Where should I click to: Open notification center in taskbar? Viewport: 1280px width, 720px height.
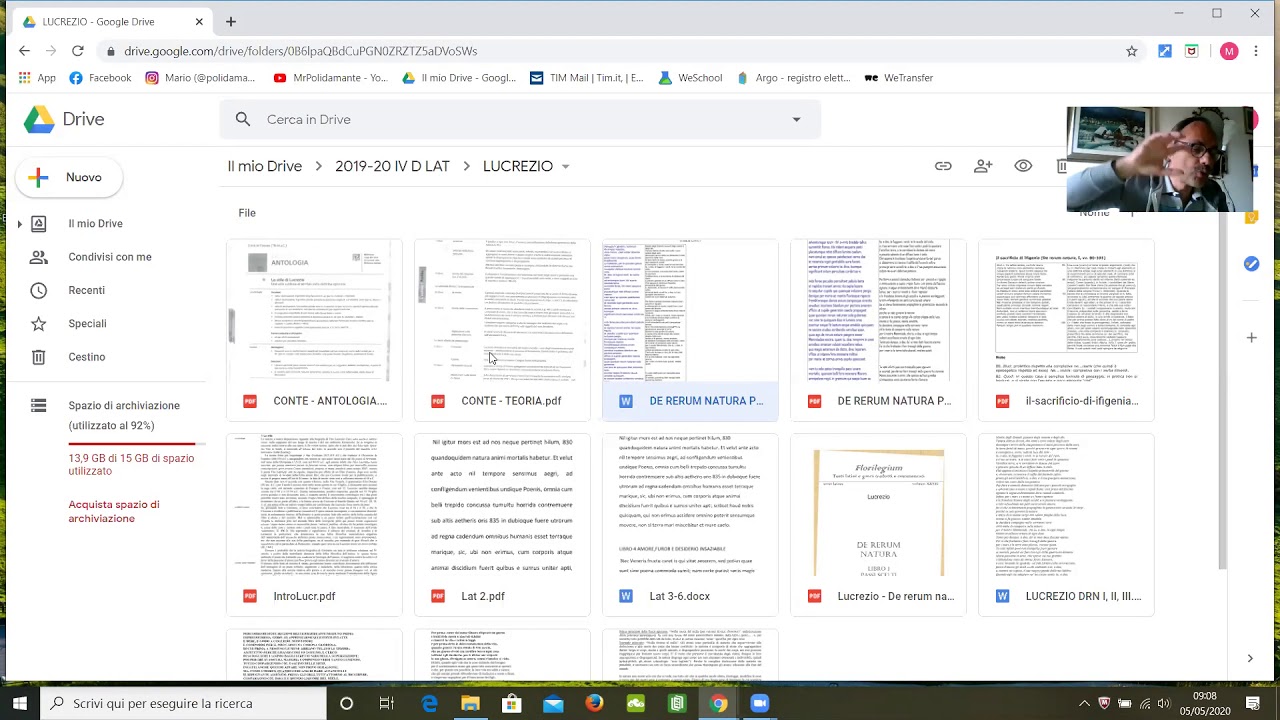point(1252,704)
